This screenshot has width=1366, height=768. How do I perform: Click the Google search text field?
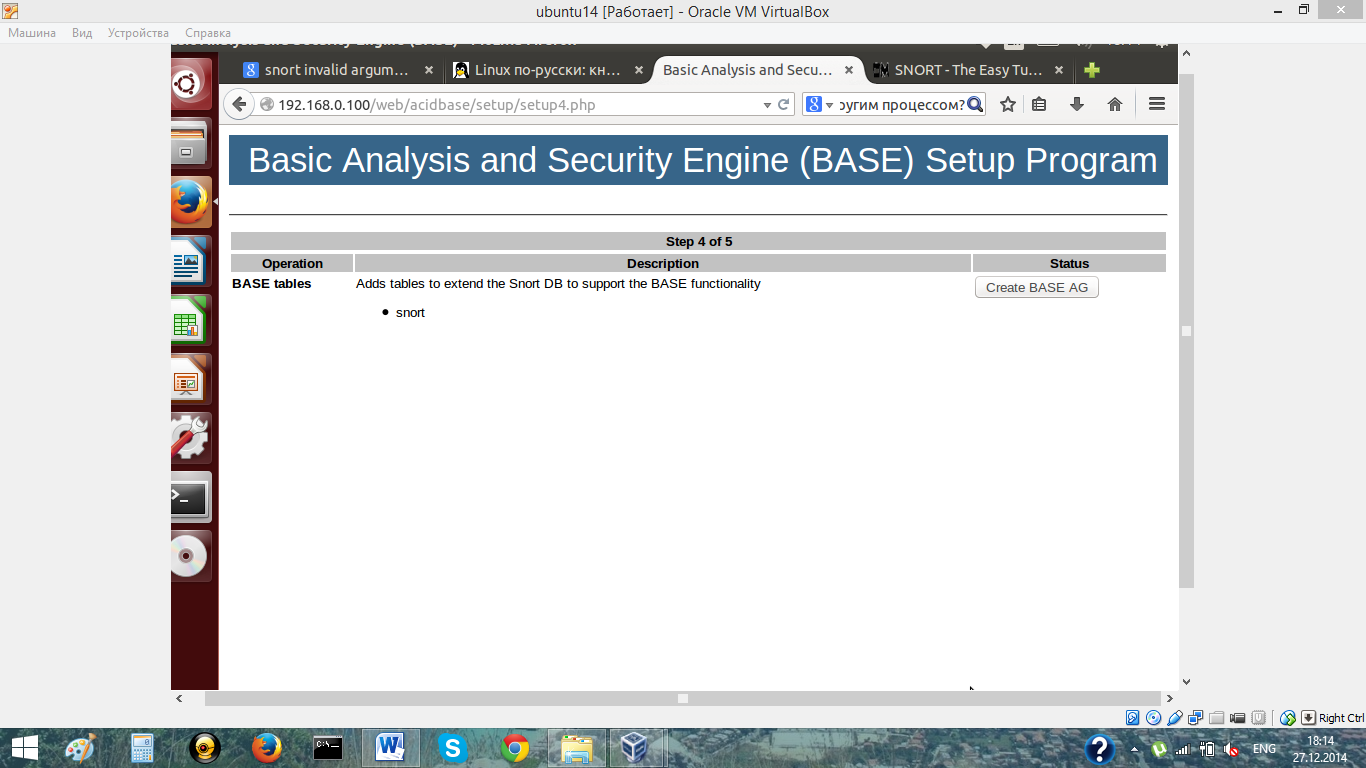pos(902,104)
